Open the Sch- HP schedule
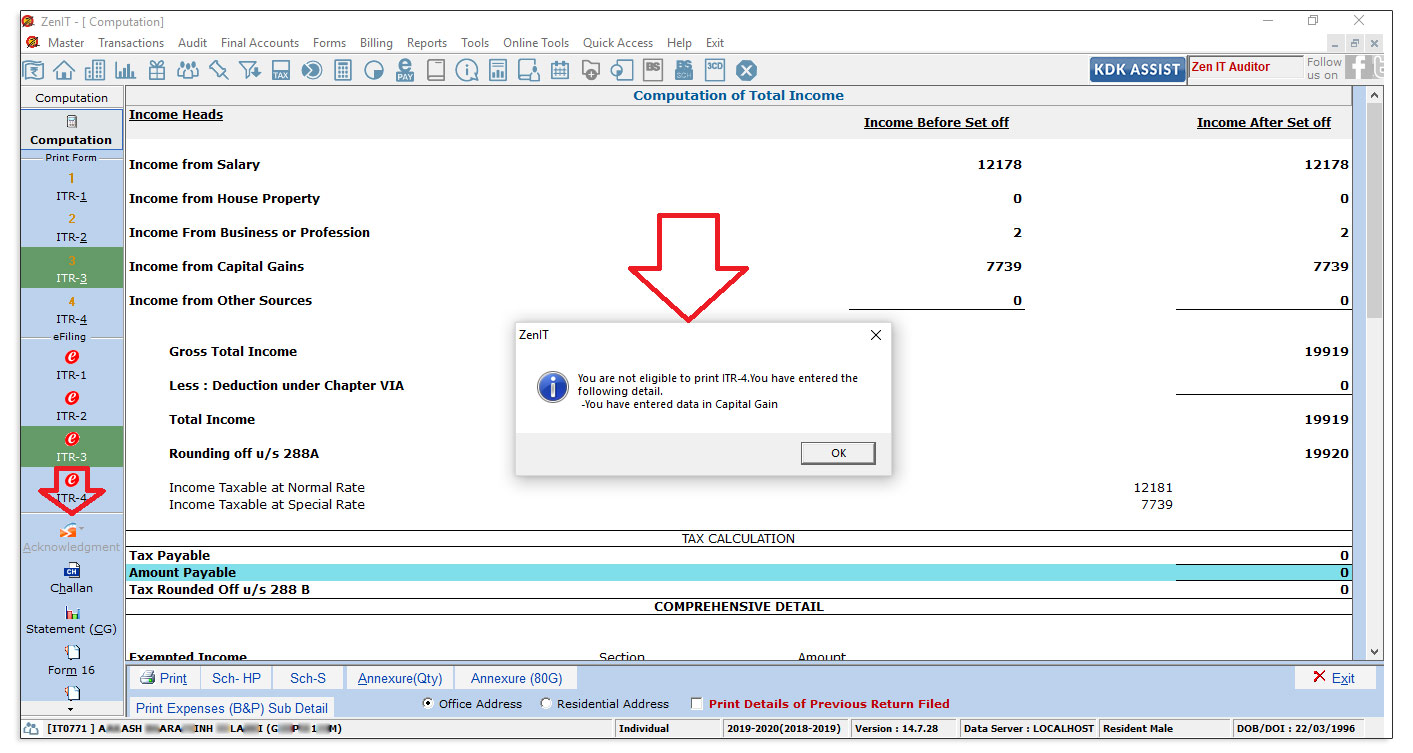1413x753 pixels. pos(236,678)
